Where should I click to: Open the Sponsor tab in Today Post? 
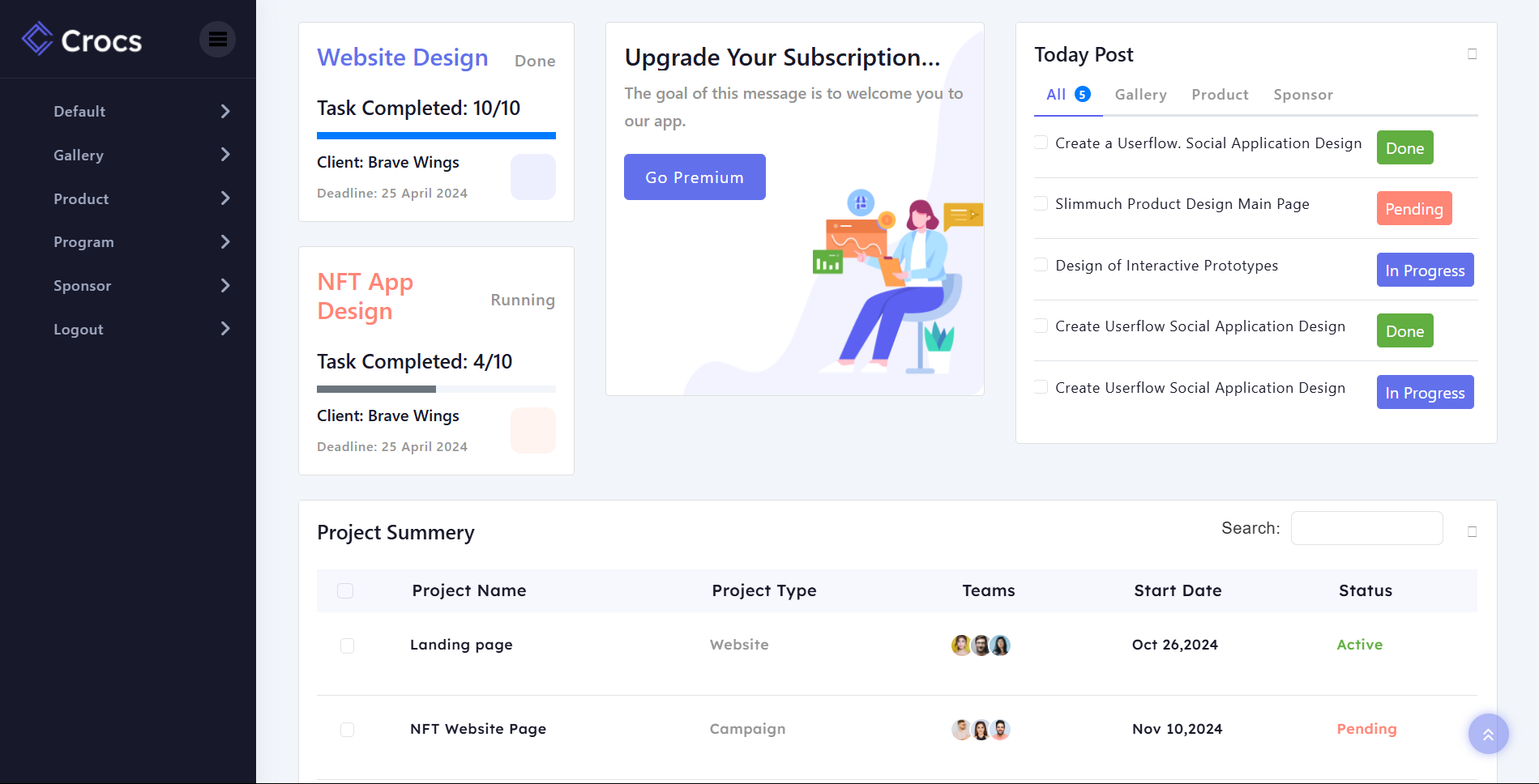pyautogui.click(x=1302, y=95)
